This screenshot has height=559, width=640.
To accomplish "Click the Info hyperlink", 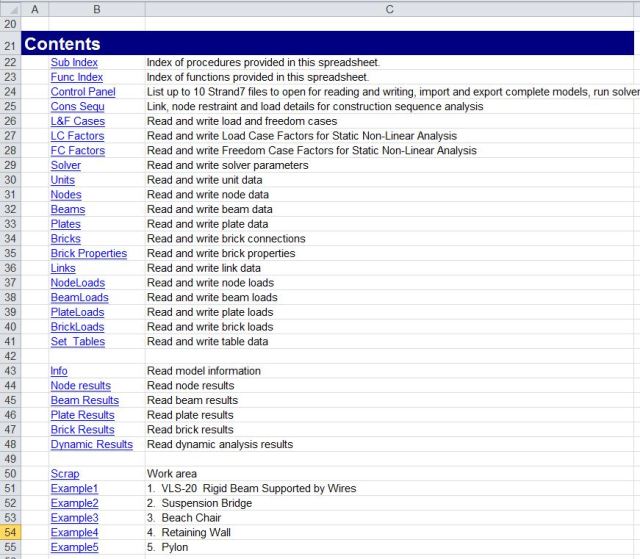I will pos(59,371).
